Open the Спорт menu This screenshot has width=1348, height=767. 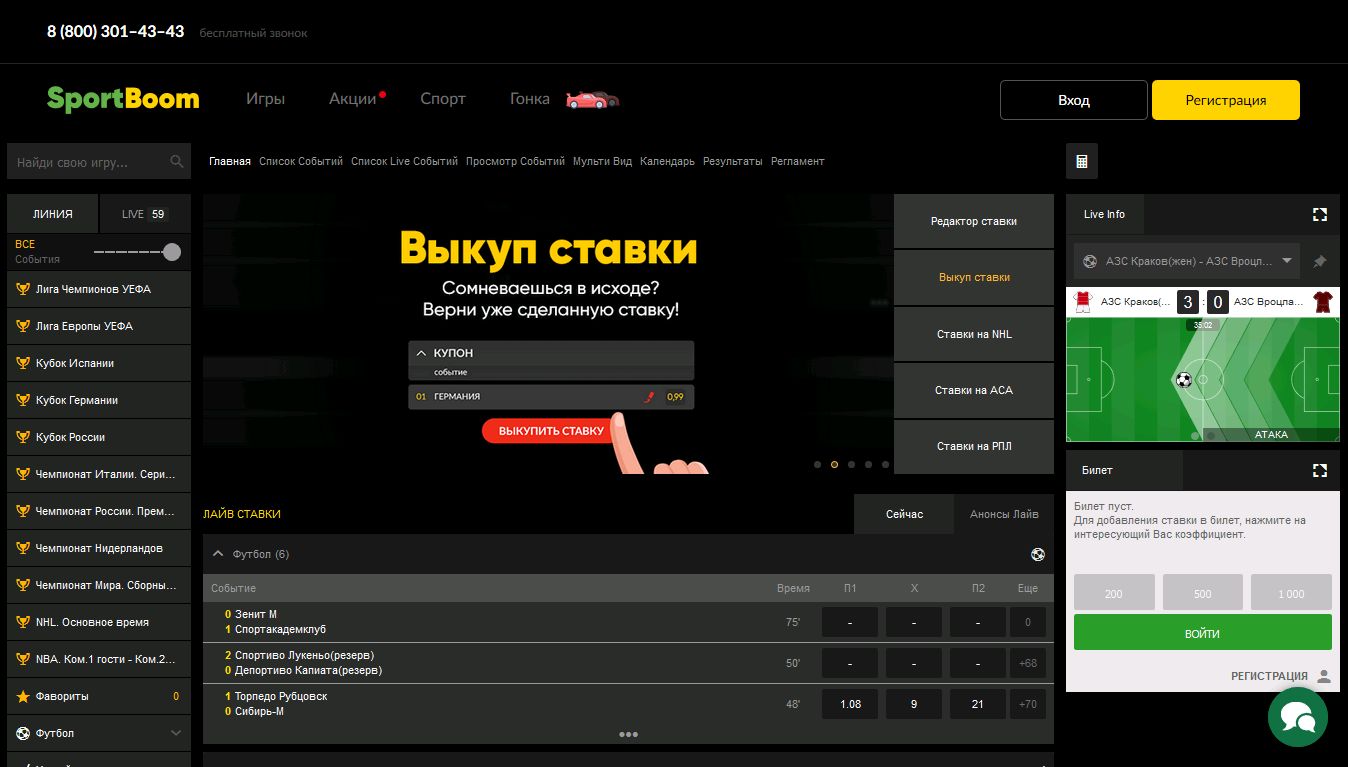tap(443, 99)
